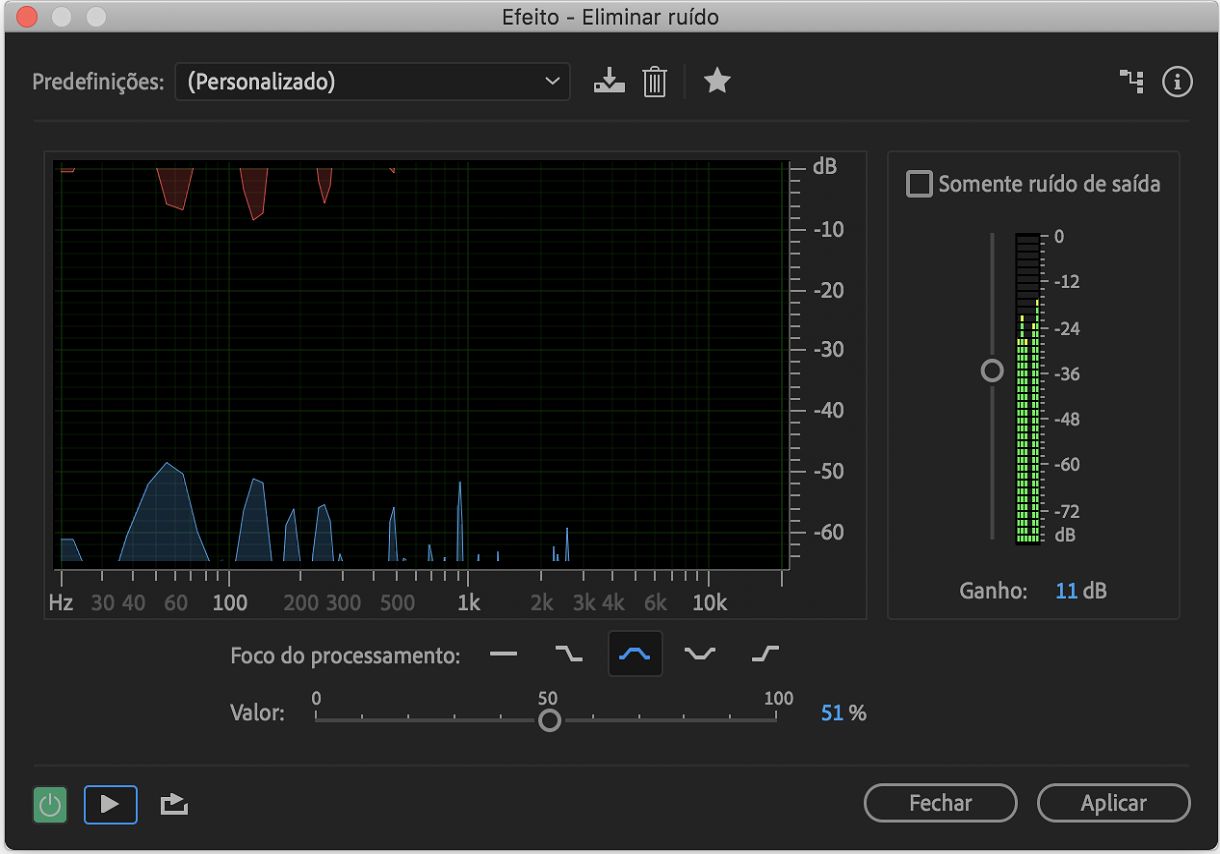This screenshot has width=1220, height=854.
Task: Click Fechar to close the effect
Action: point(940,803)
